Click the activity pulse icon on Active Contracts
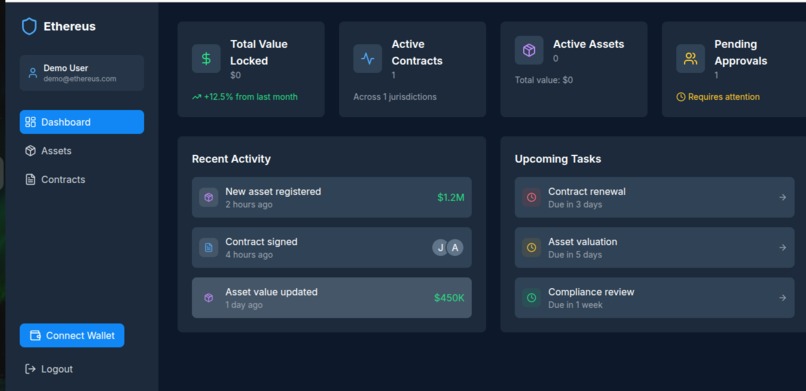 point(368,59)
